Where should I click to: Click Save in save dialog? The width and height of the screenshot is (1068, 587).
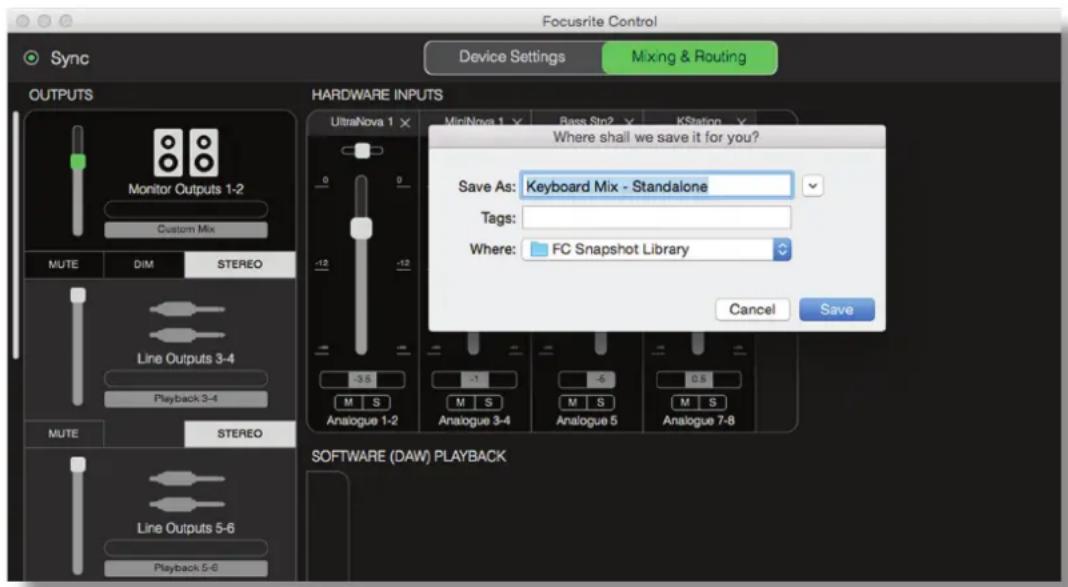[x=836, y=309]
